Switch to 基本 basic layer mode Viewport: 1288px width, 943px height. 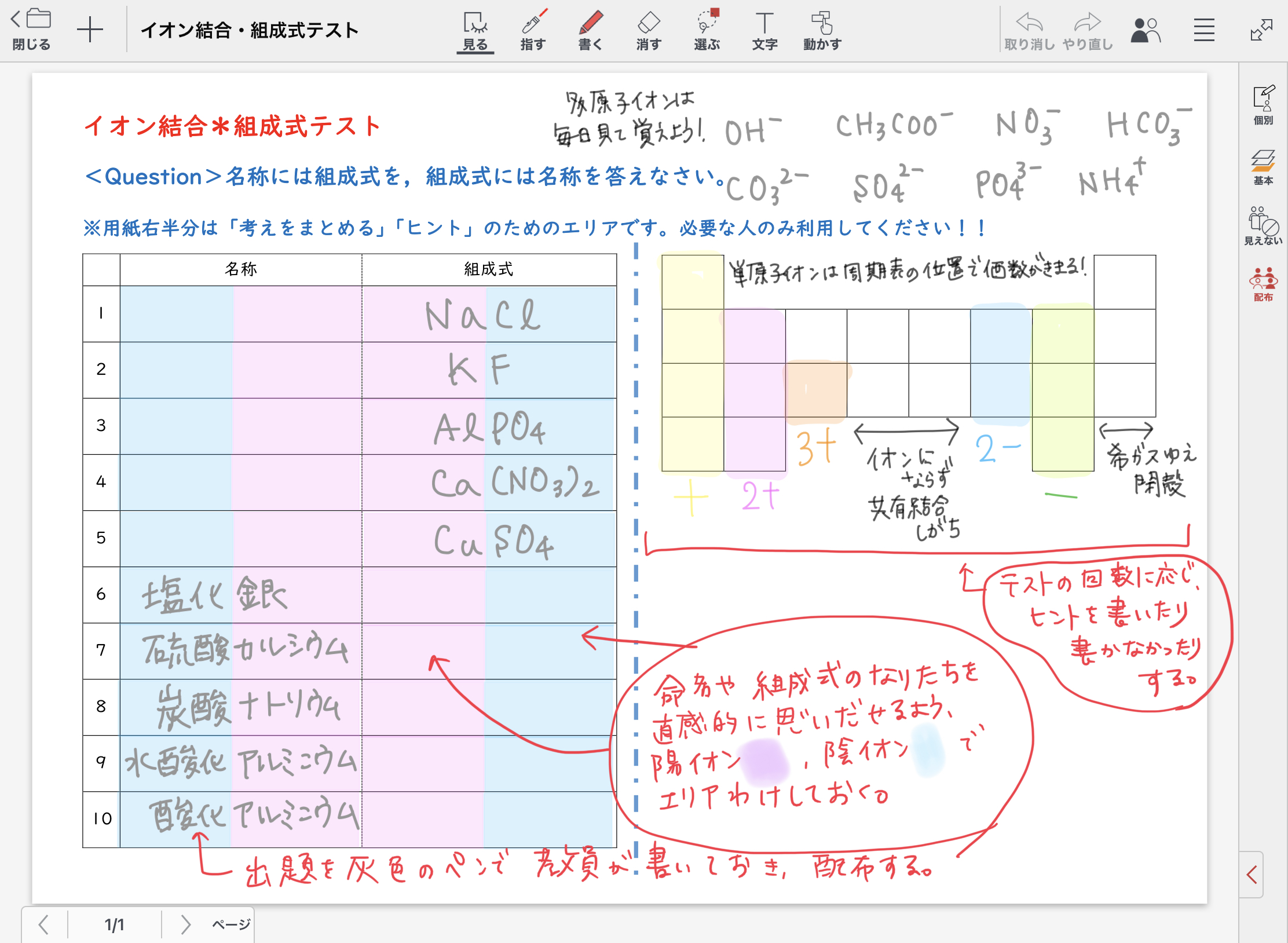coord(1263,167)
